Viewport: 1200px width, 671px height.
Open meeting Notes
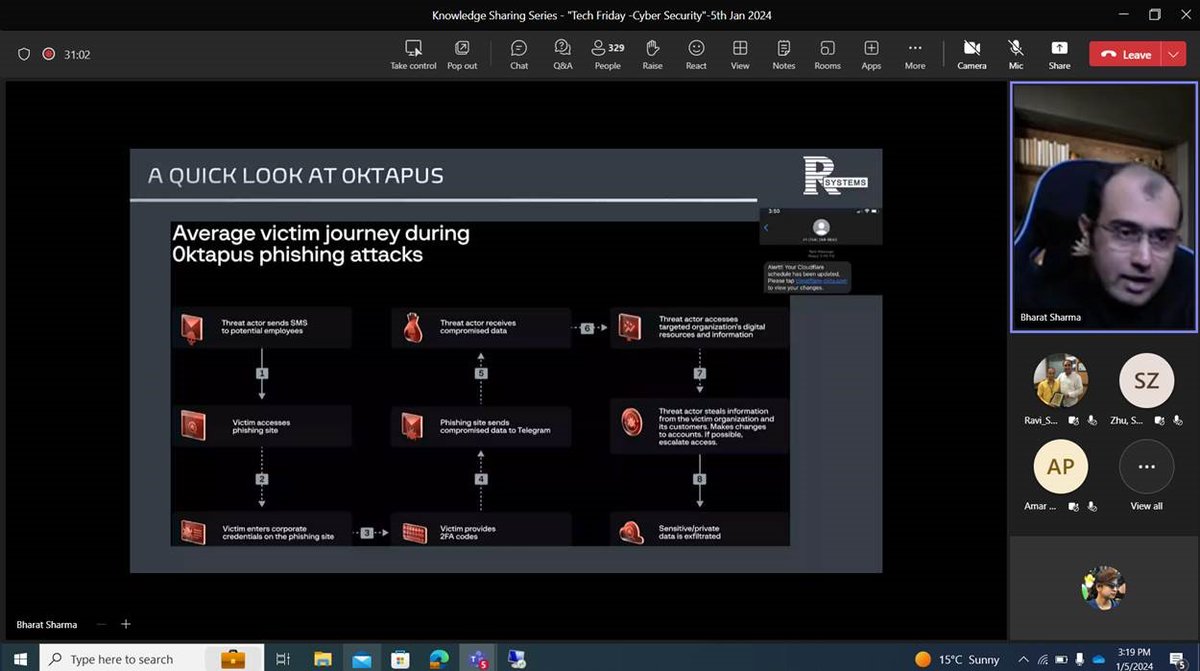click(x=784, y=55)
